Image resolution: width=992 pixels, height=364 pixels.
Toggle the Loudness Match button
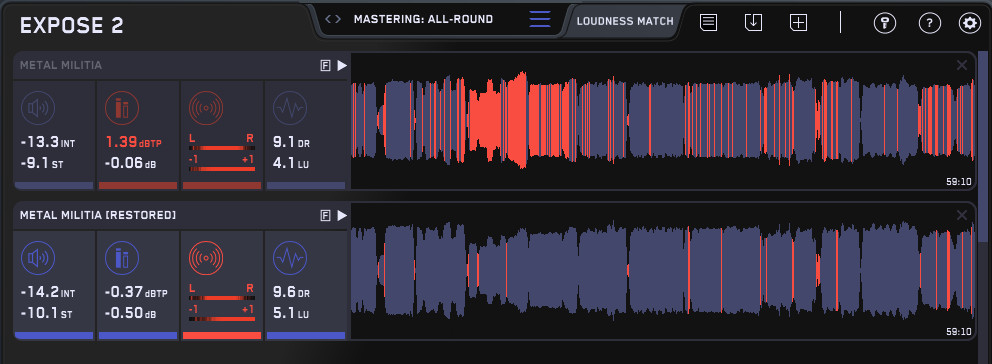pos(625,21)
